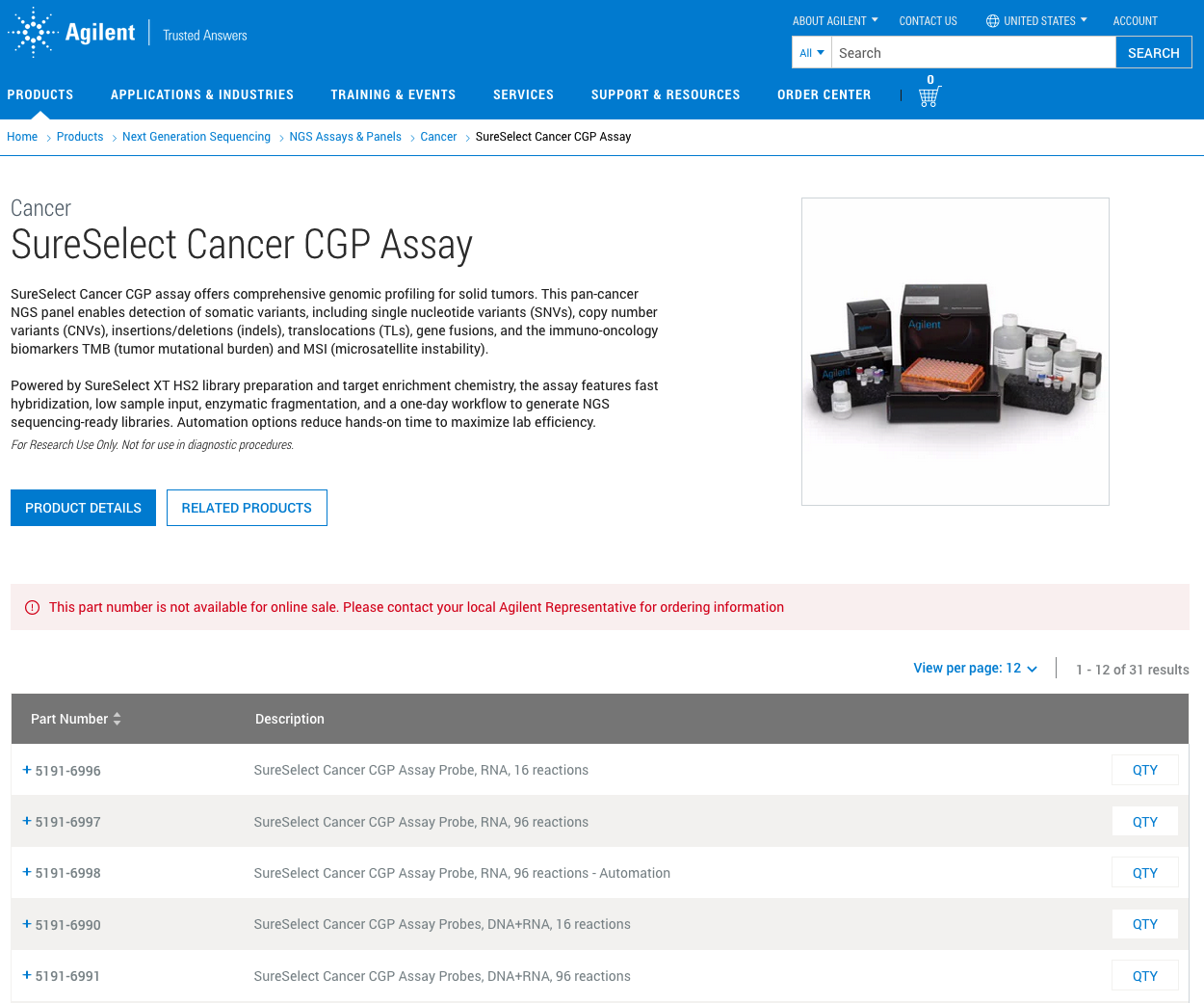Click QTY button for 5191-6997
The height and width of the screenshot is (1003, 1204).
pos(1144,822)
